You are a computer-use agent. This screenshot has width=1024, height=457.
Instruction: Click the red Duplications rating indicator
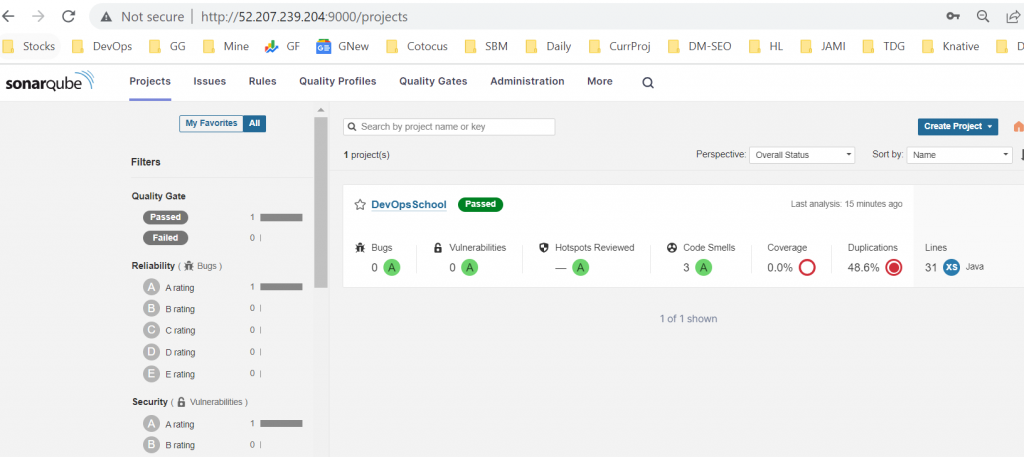pos(894,267)
